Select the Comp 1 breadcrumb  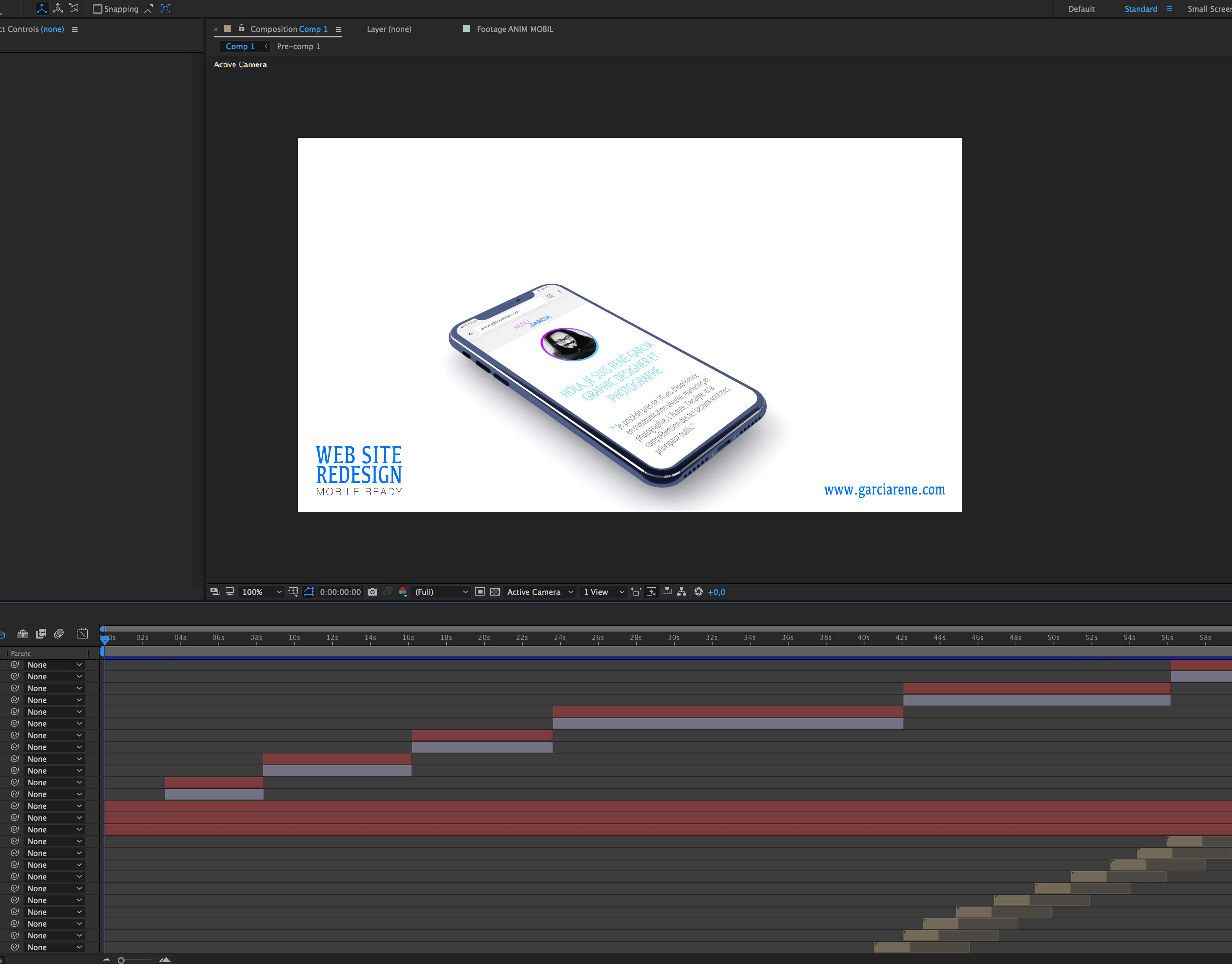click(x=240, y=46)
